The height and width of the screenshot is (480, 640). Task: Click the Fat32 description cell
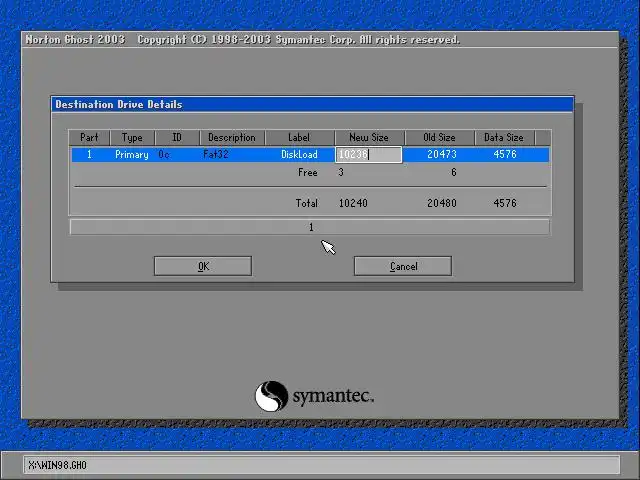tap(216, 154)
